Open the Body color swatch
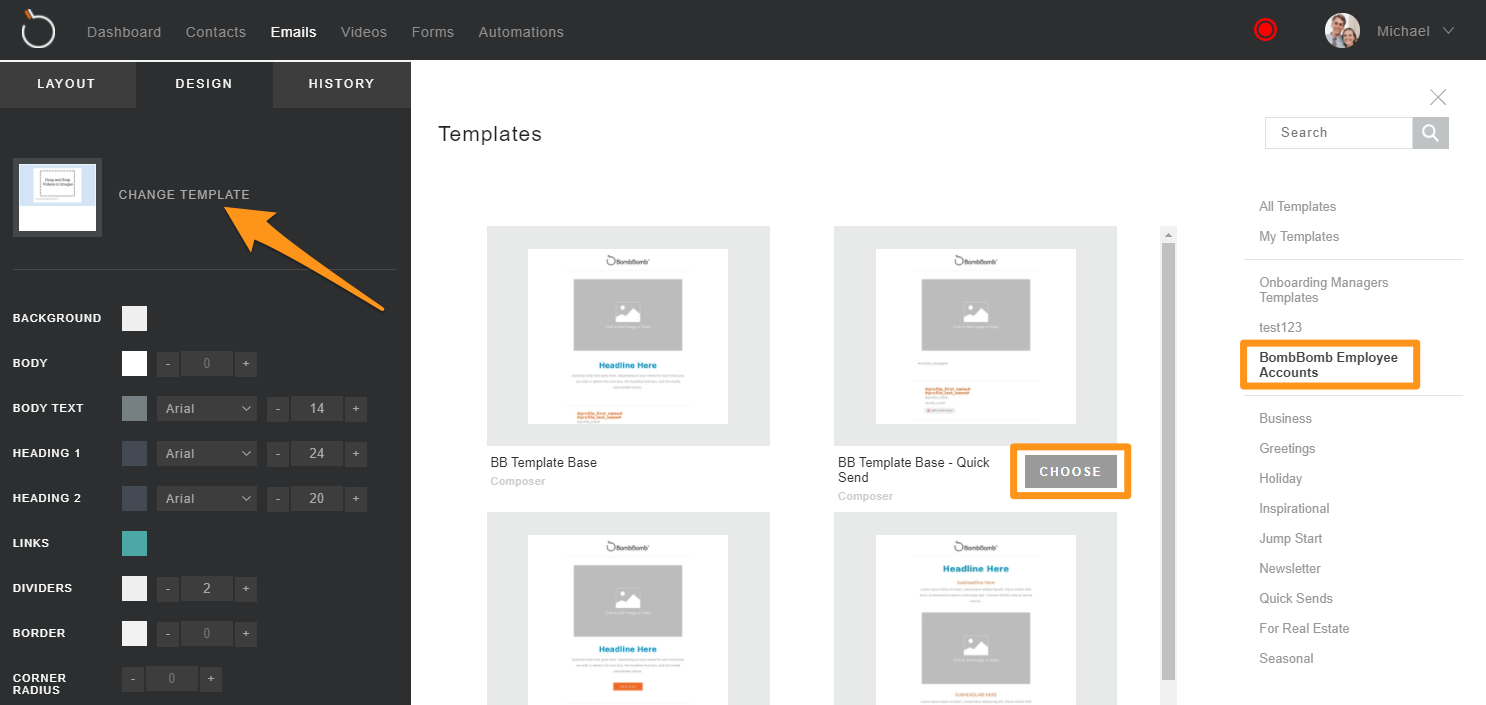This screenshot has height=705, width=1486. [134, 363]
